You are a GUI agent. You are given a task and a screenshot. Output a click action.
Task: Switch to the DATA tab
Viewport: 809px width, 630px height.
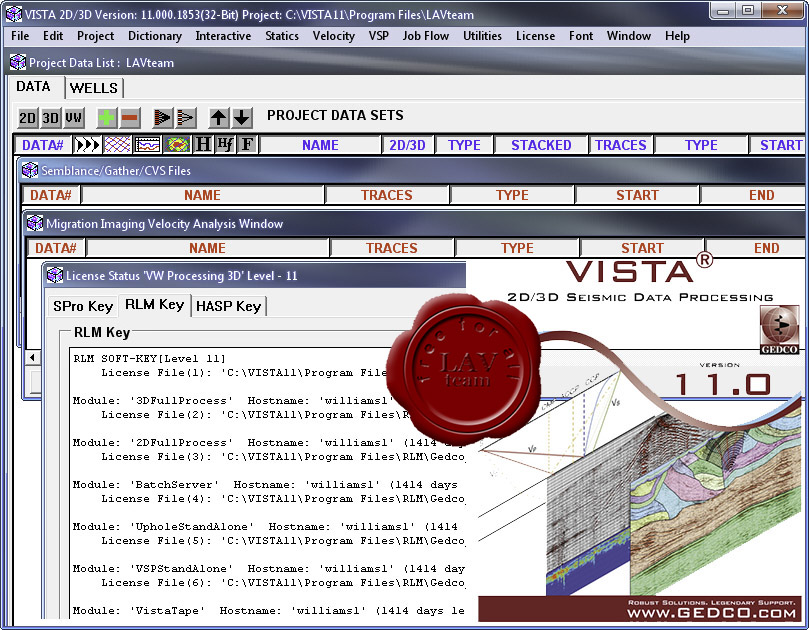pos(33,86)
